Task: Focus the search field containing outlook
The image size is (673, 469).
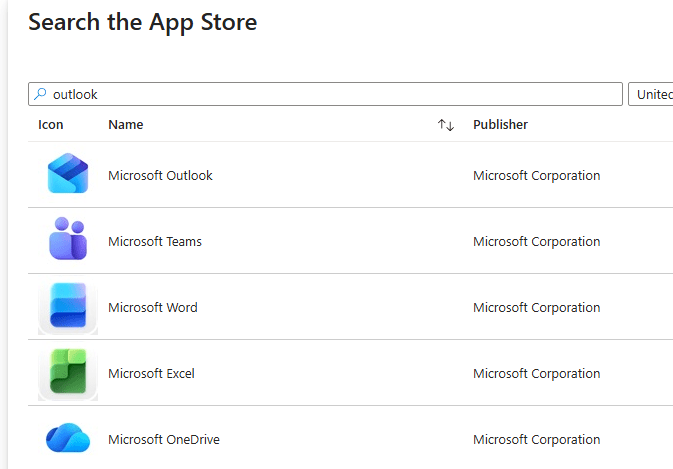Action: [330, 94]
